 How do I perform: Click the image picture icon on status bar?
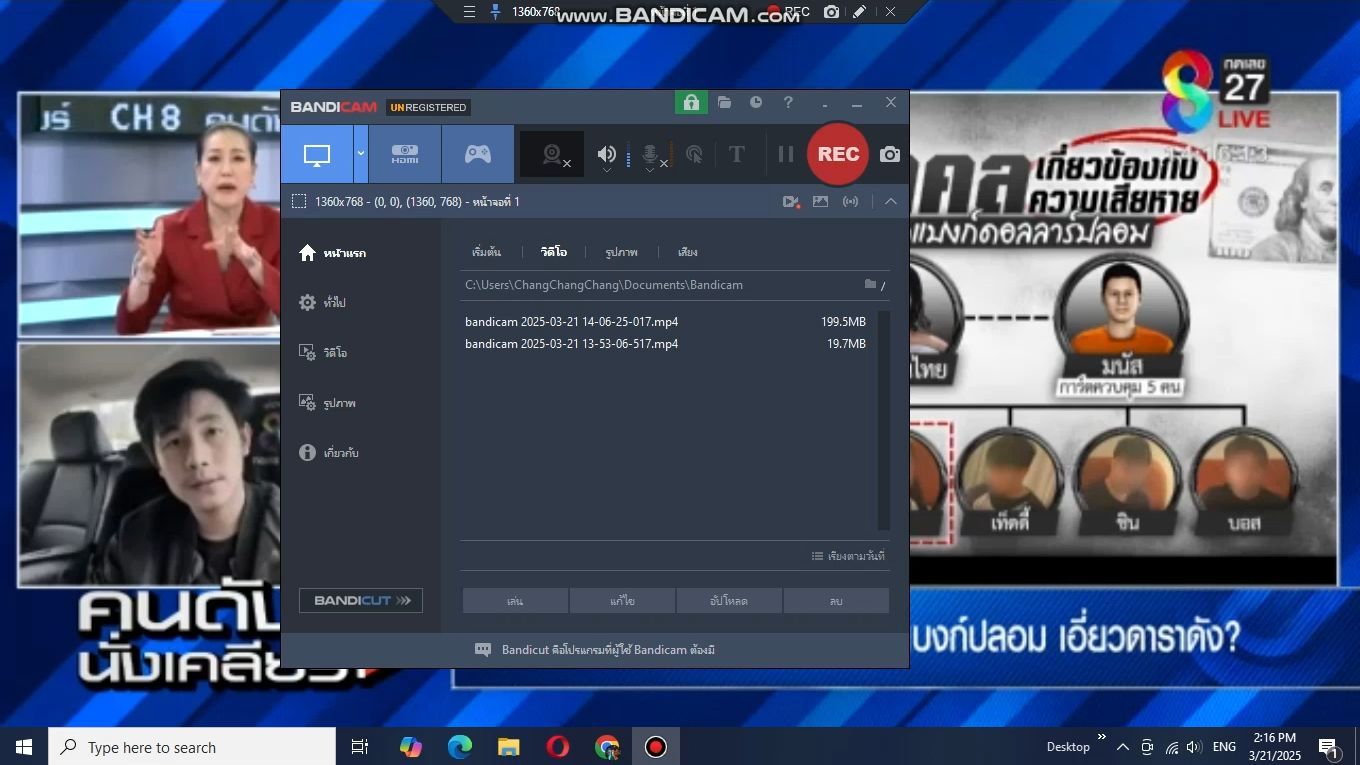click(821, 201)
